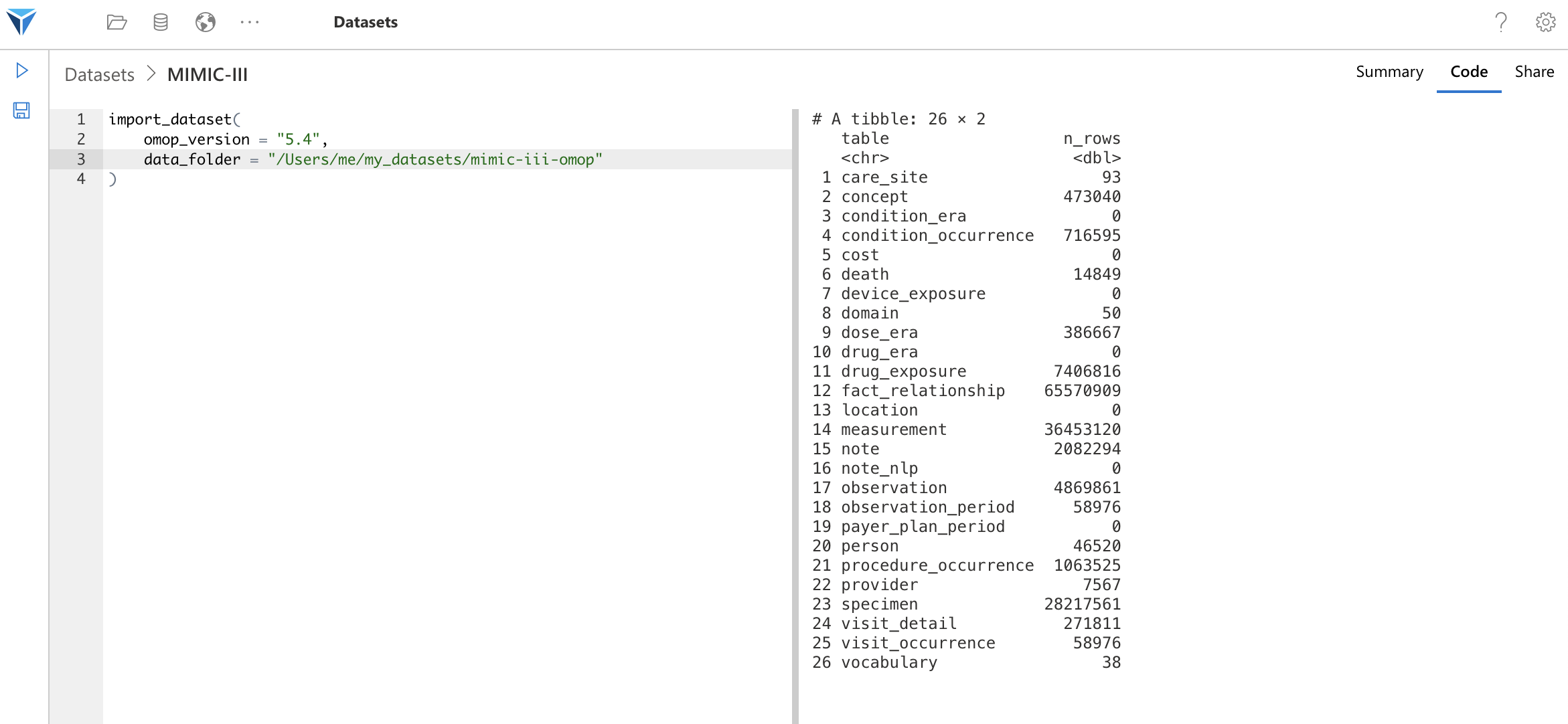The image size is (1568, 724).
Task: Click the provider row value 7567
Action: pos(1102,585)
